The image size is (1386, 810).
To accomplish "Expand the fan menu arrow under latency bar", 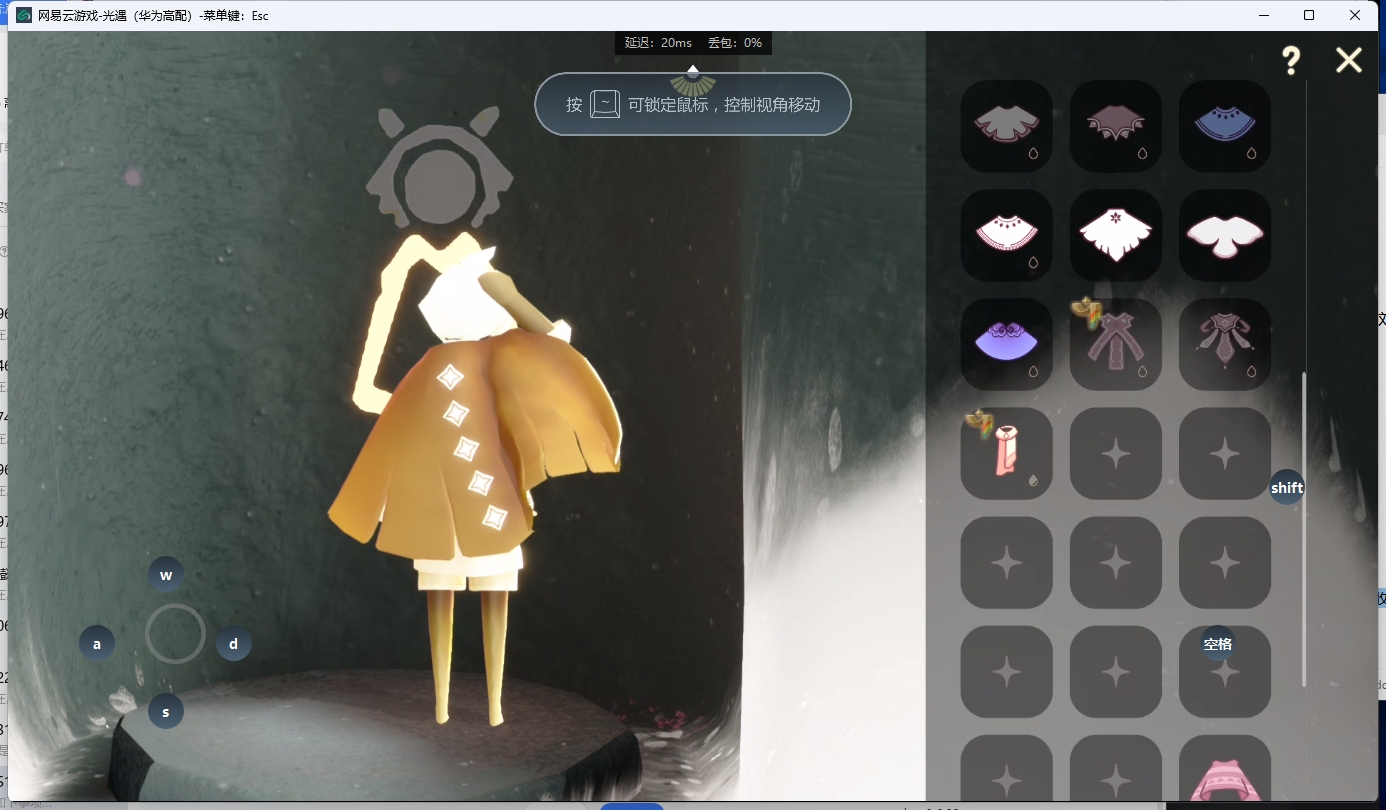I will point(693,82).
